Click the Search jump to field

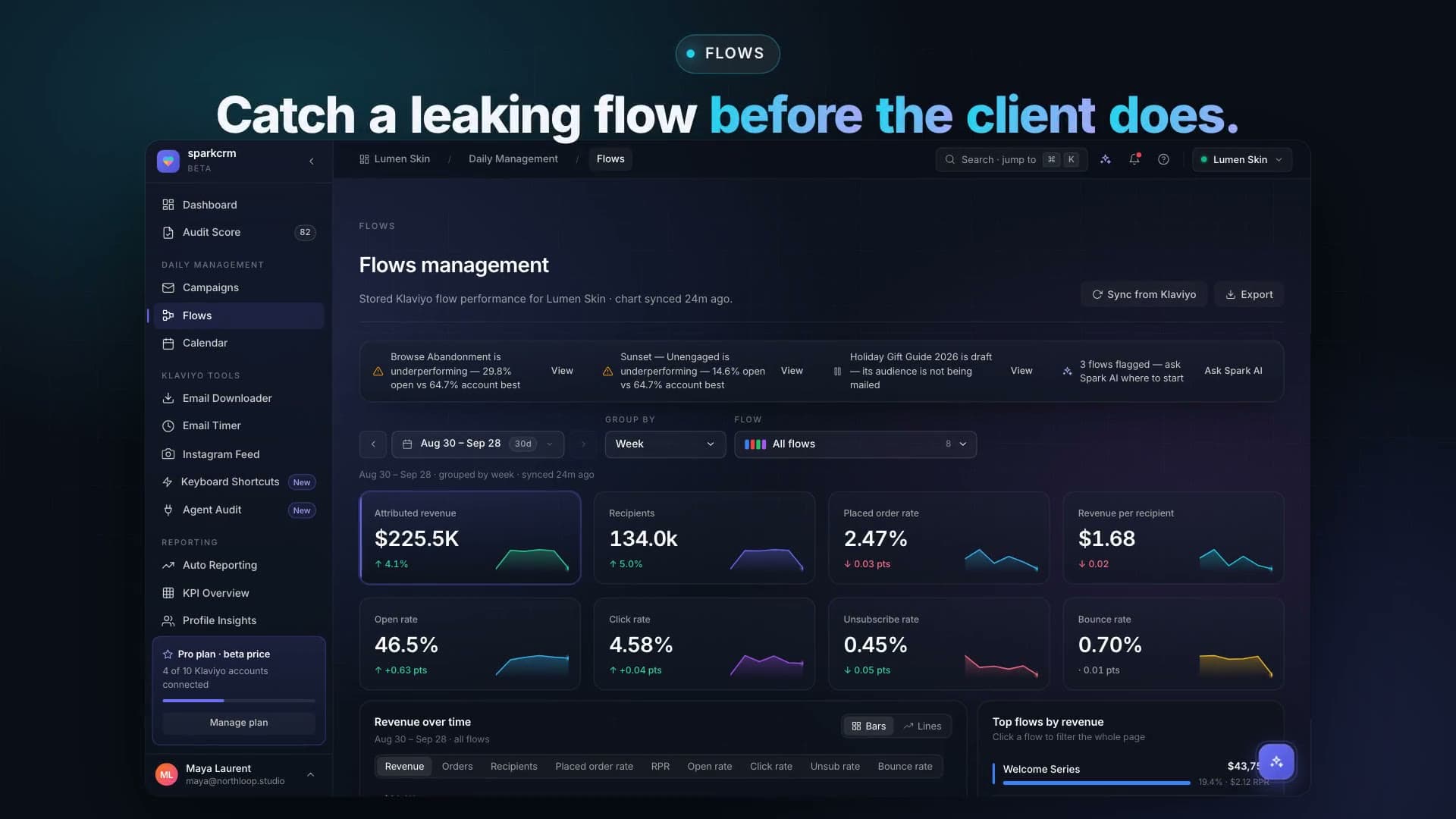pyautogui.click(x=1012, y=159)
